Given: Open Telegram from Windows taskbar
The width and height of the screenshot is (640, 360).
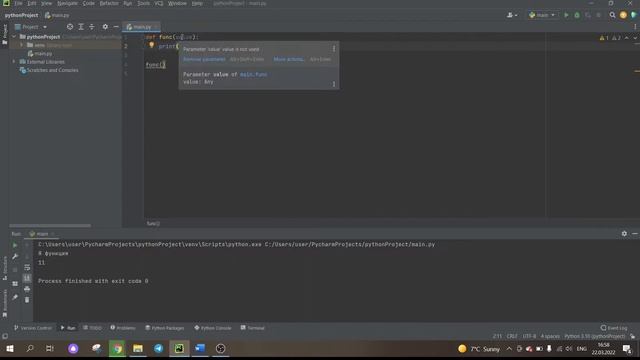Looking at the screenshot, I should click(158, 348).
